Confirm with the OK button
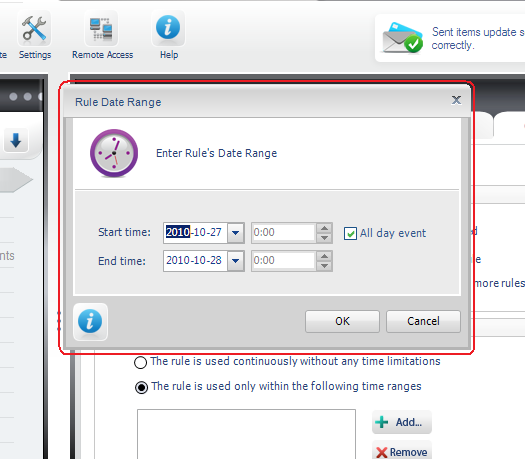Viewport: 525px width, 459px height. [x=342, y=321]
